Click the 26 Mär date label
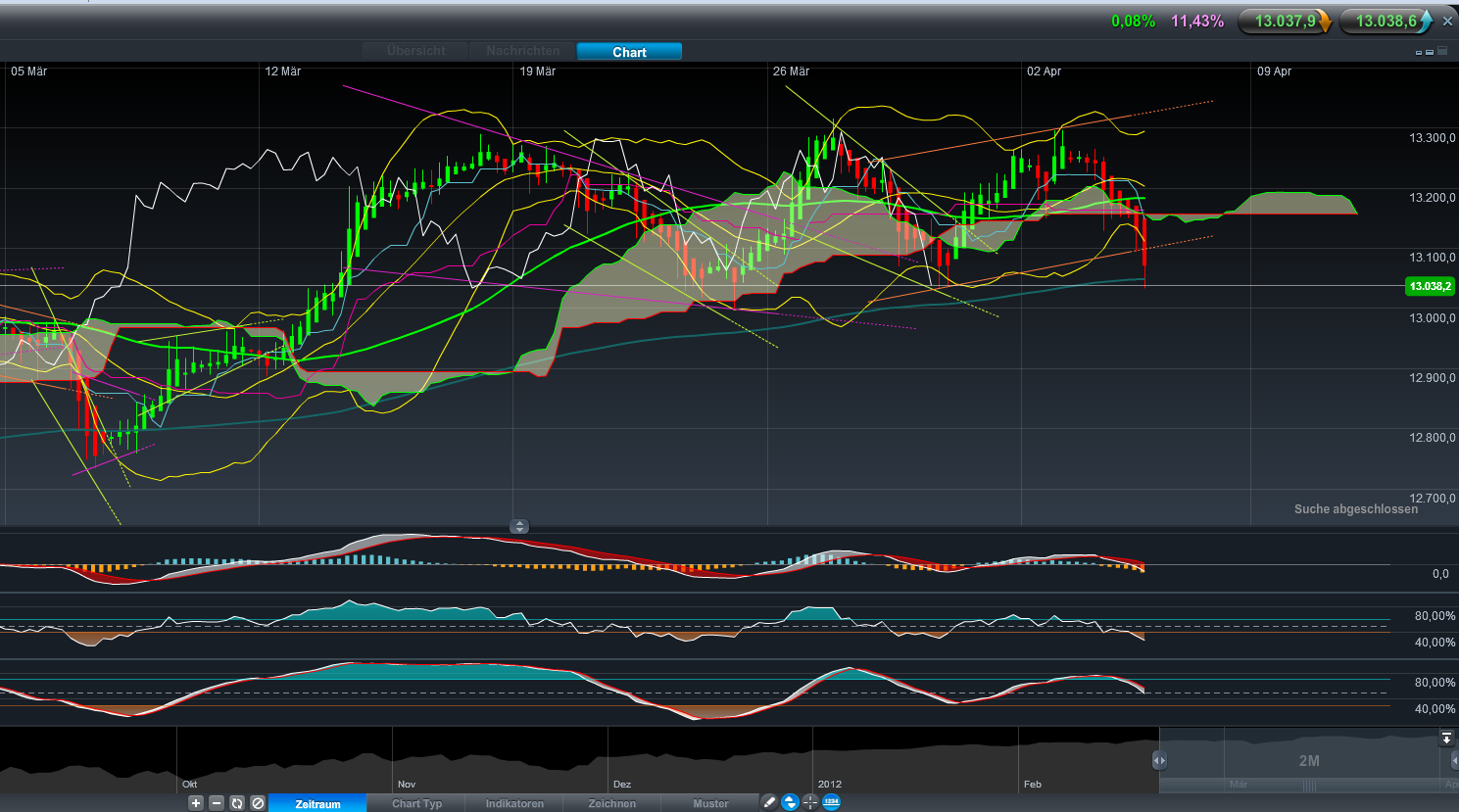This screenshot has width=1459, height=812. [791, 72]
